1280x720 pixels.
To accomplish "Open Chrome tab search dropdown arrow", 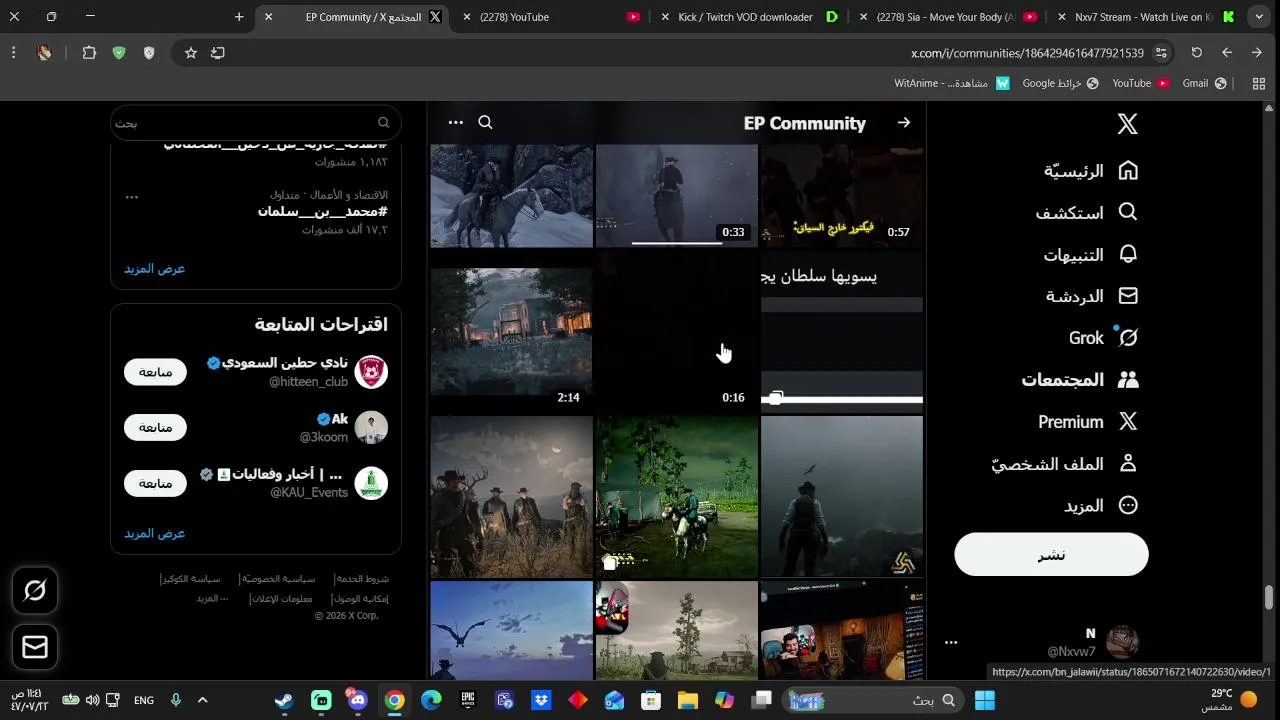I will click(1259, 17).
